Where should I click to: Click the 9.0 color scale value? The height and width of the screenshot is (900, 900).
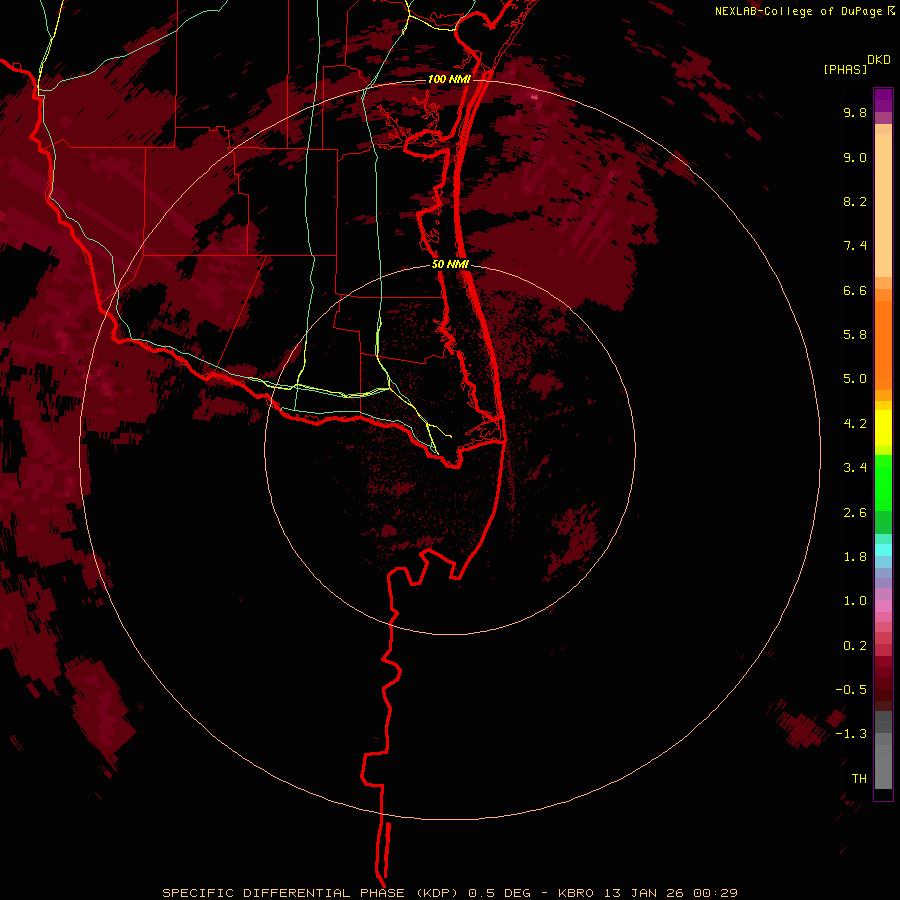[855, 157]
